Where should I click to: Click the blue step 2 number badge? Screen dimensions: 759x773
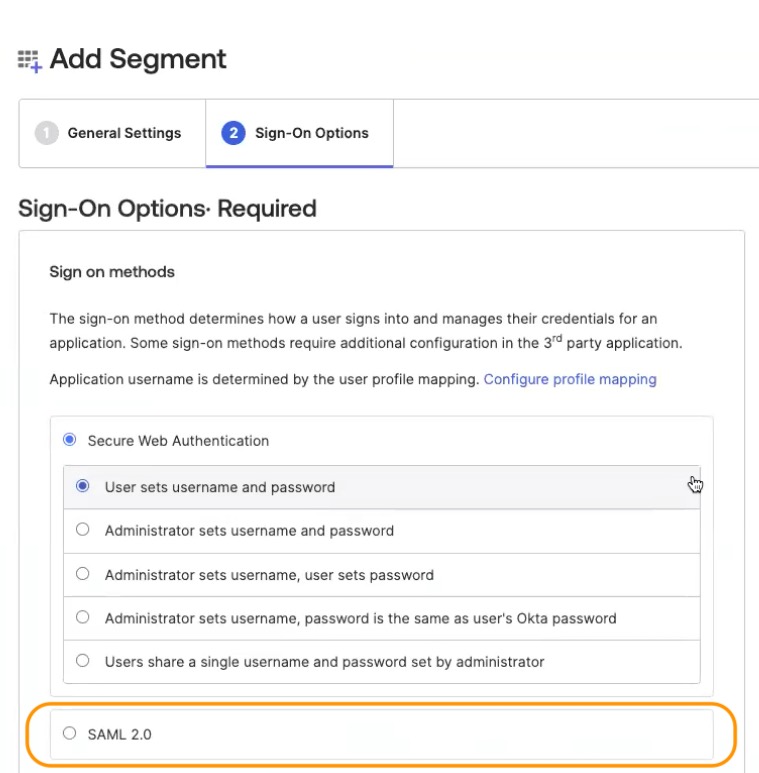[x=233, y=133]
